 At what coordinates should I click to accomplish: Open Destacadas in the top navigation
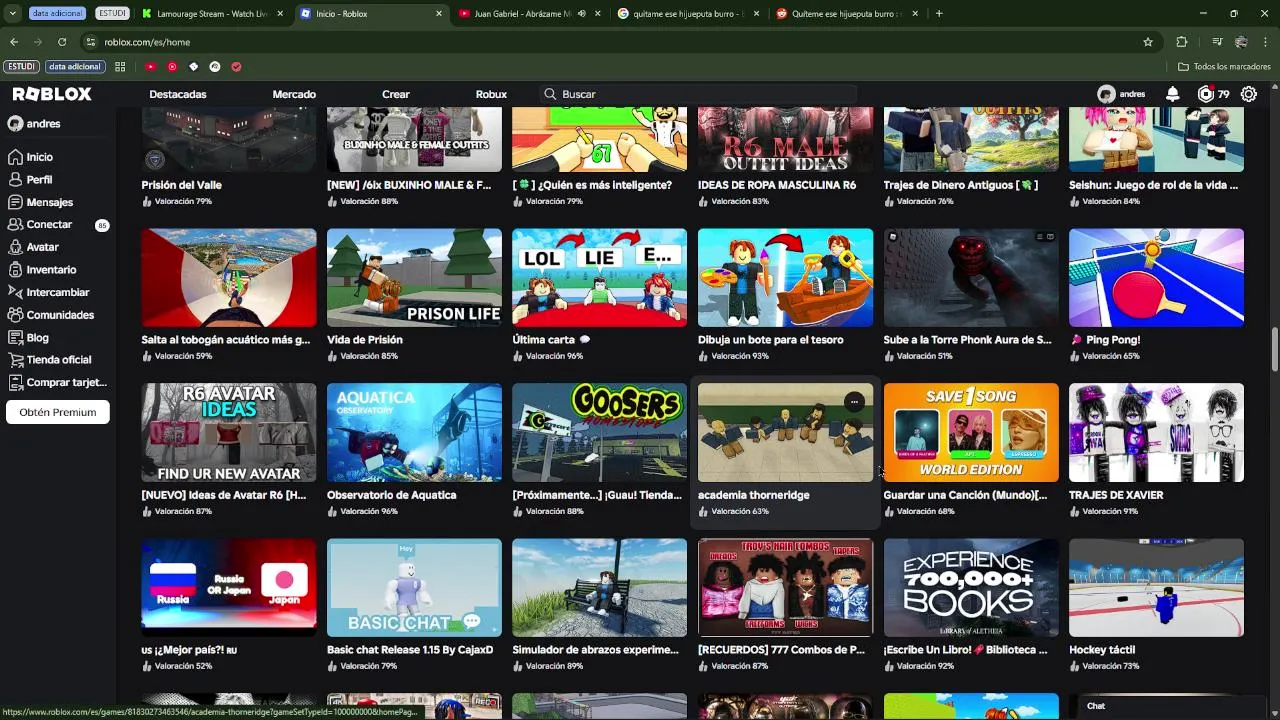(178, 94)
